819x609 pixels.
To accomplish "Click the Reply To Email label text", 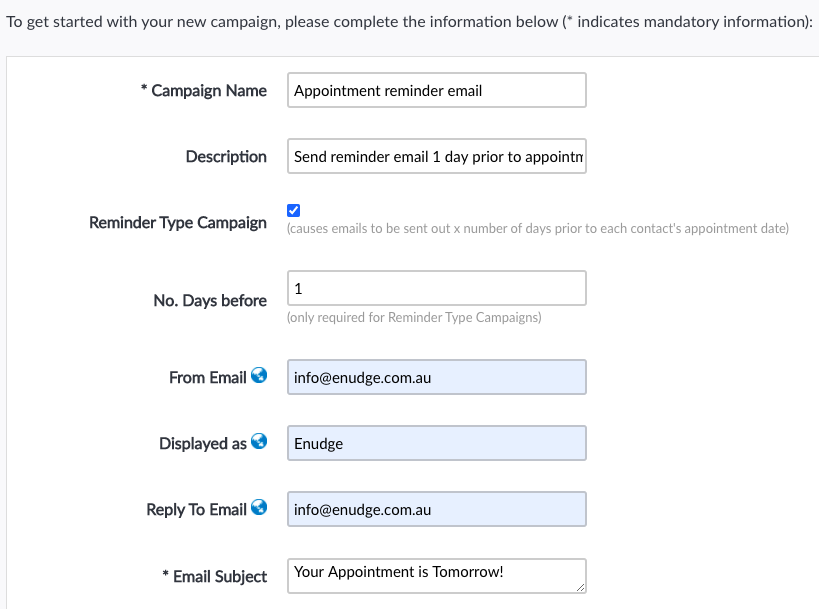I will pos(196,510).
